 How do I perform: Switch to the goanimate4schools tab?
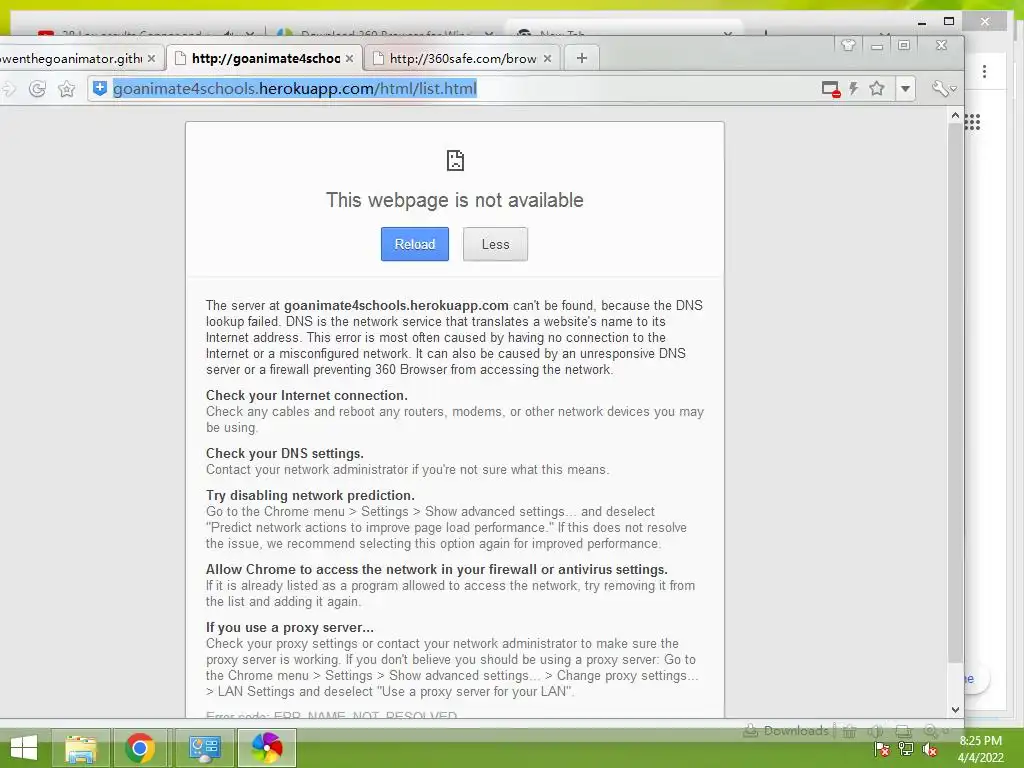click(x=265, y=58)
